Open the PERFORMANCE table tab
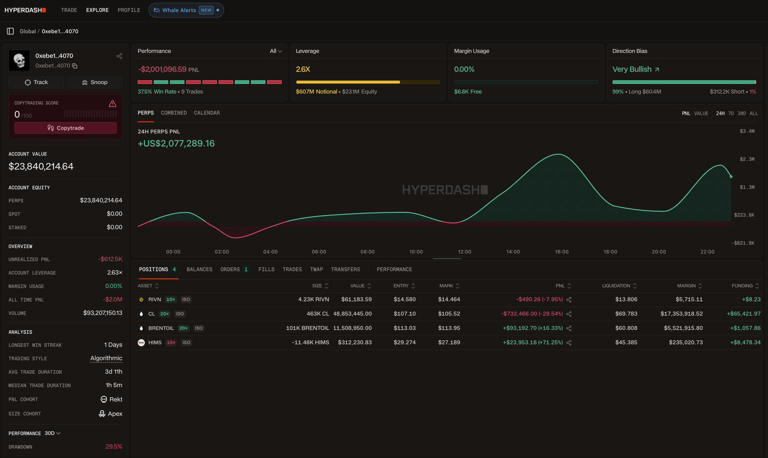Image resolution: width=768 pixels, height=458 pixels. click(394, 269)
